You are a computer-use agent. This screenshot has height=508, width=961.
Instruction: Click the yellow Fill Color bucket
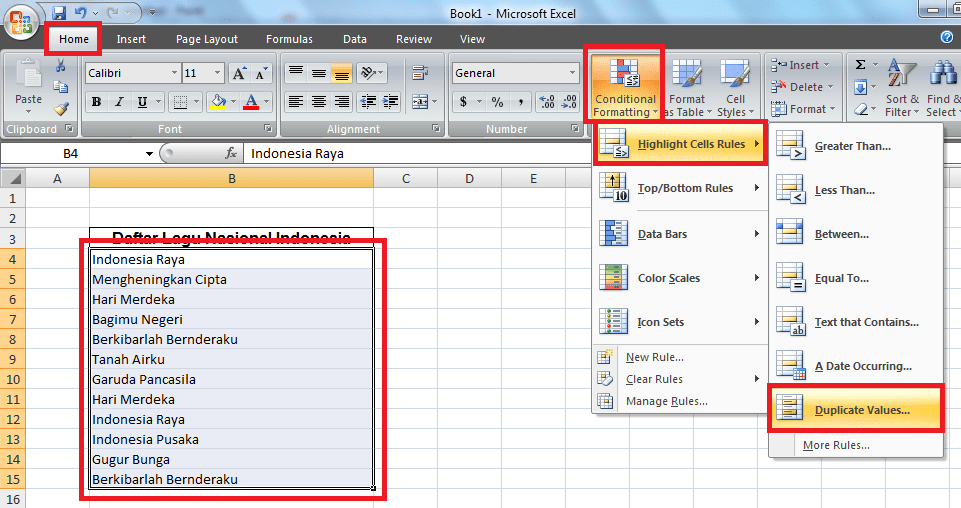[x=219, y=102]
